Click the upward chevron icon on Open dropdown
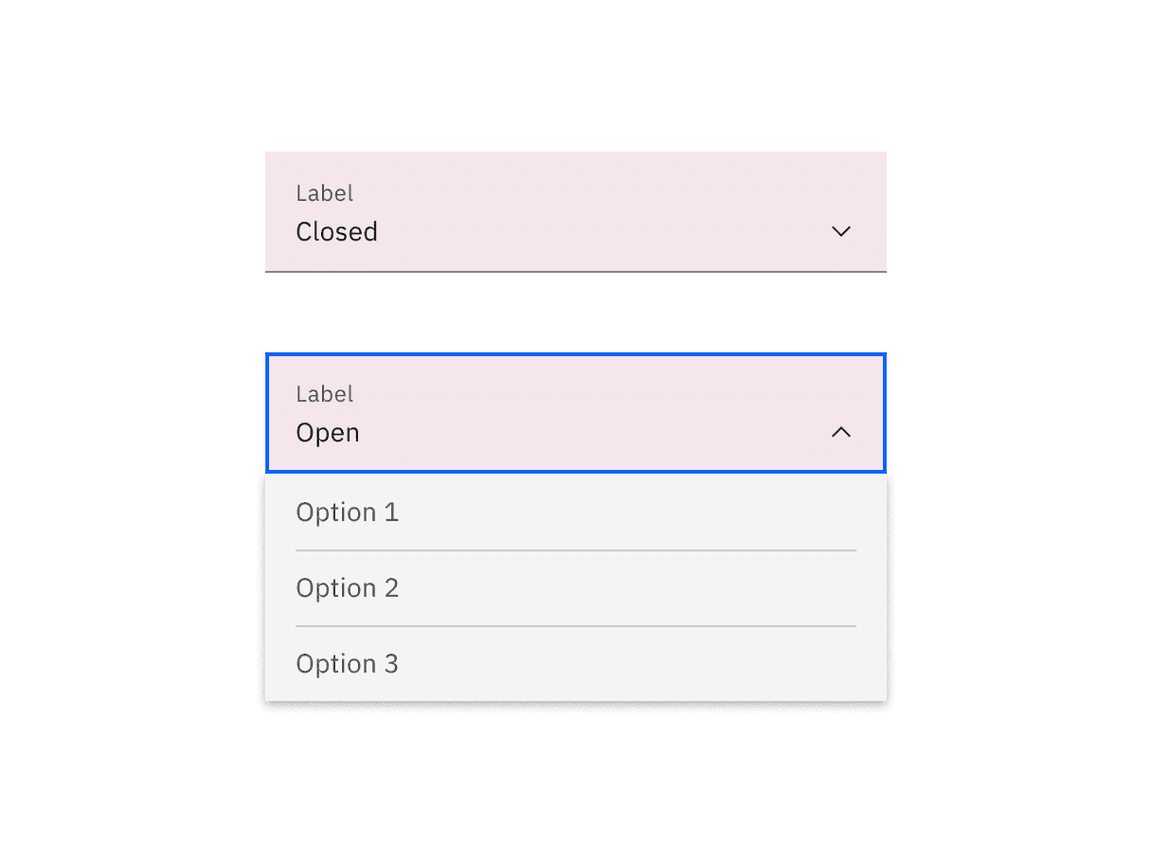 point(841,432)
